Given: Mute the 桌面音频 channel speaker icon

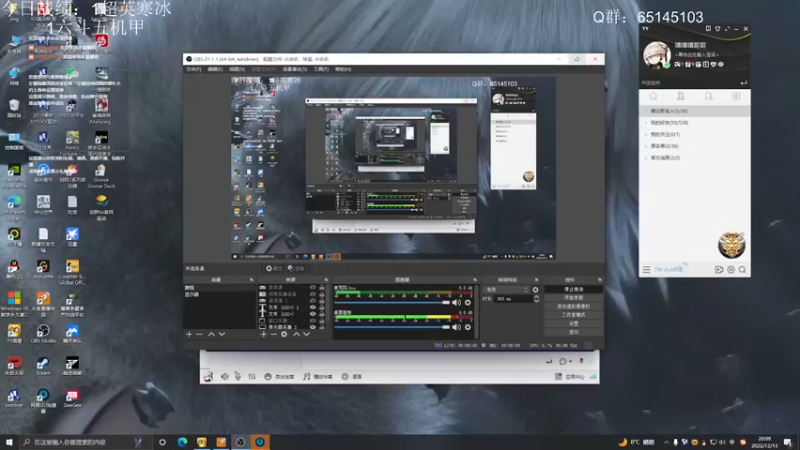Looking at the screenshot, I should [456, 327].
